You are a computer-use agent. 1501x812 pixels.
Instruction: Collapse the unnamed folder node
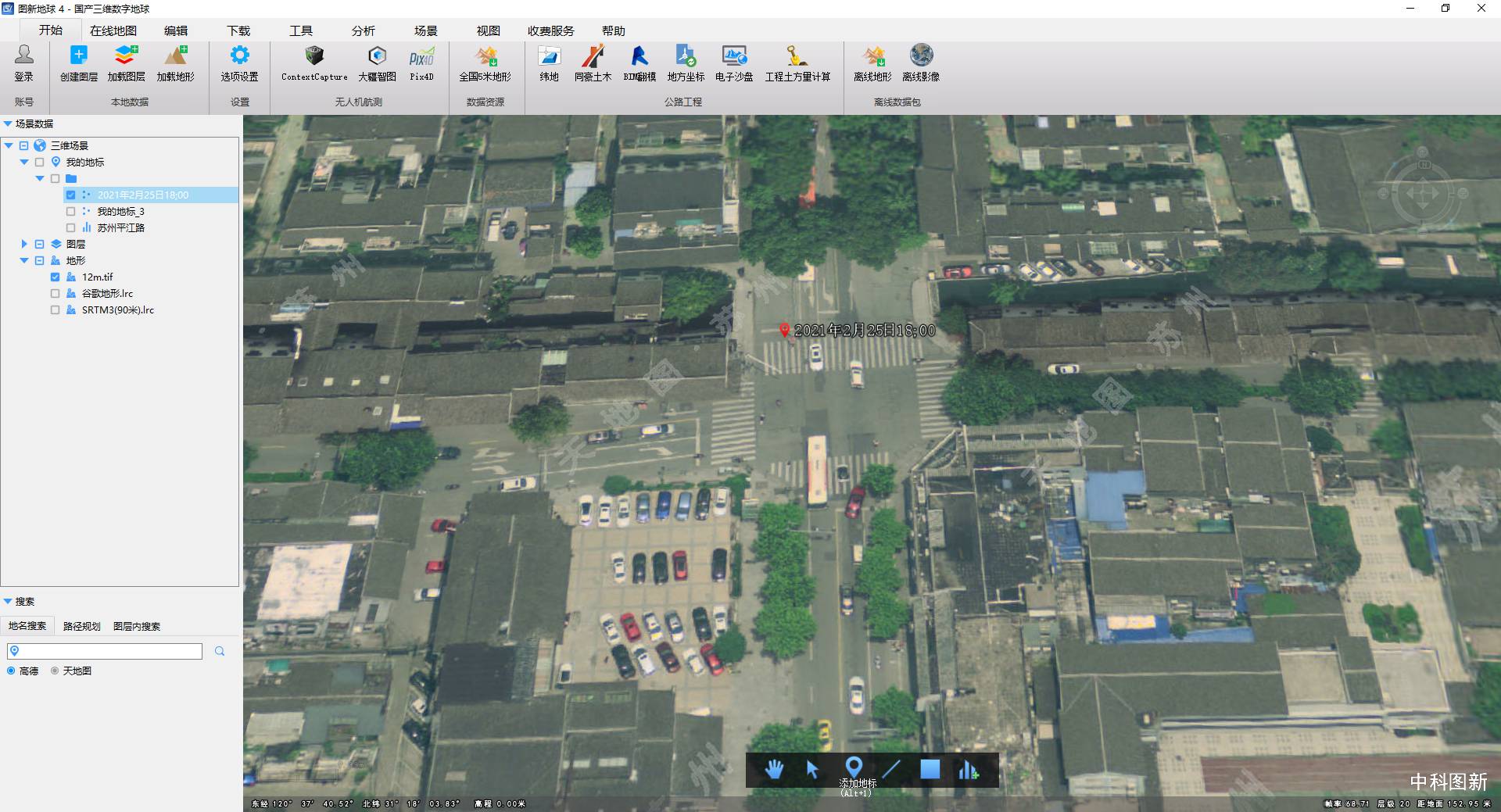click(x=40, y=179)
